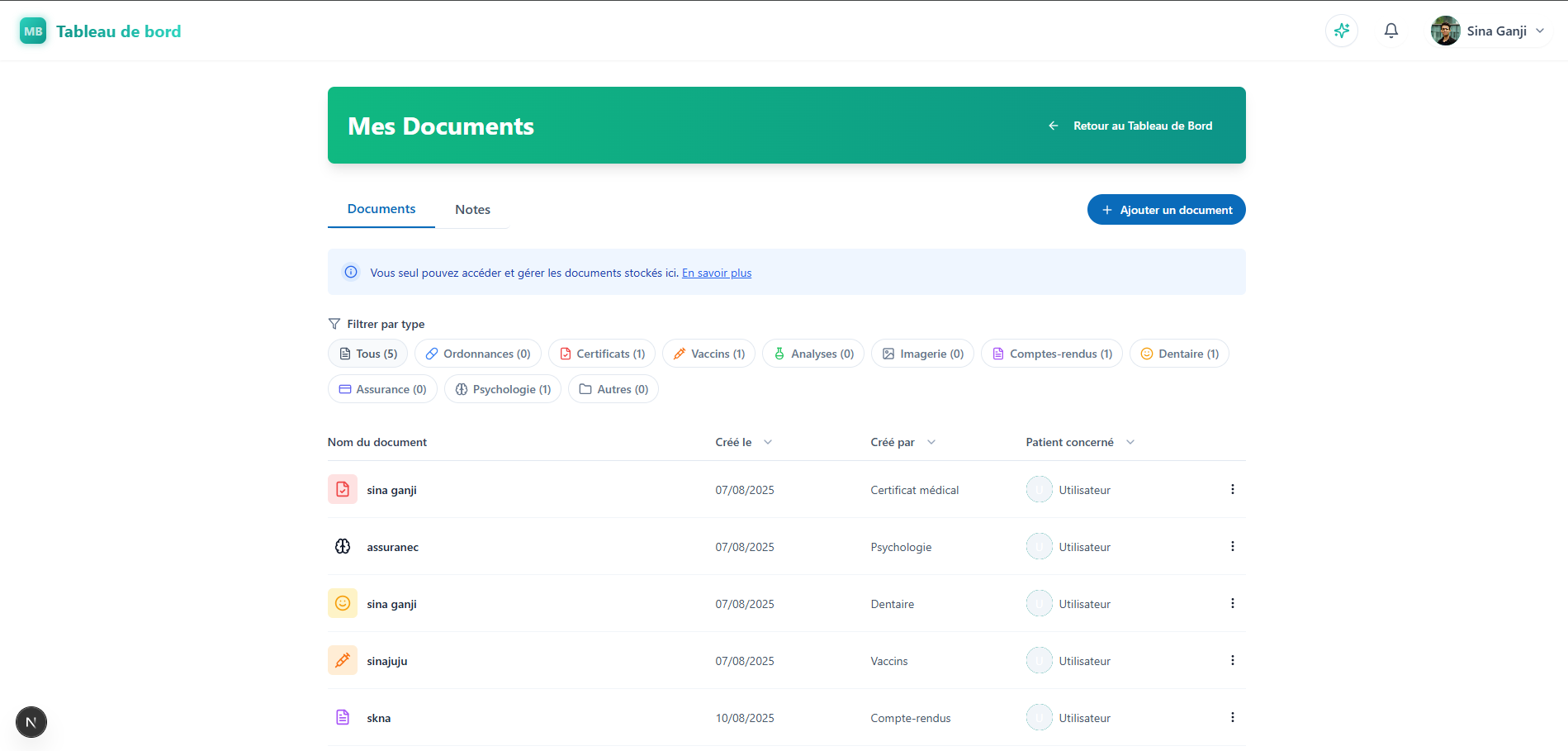
Task: Filter by Comptes-rendus (1)
Action: point(1052,354)
